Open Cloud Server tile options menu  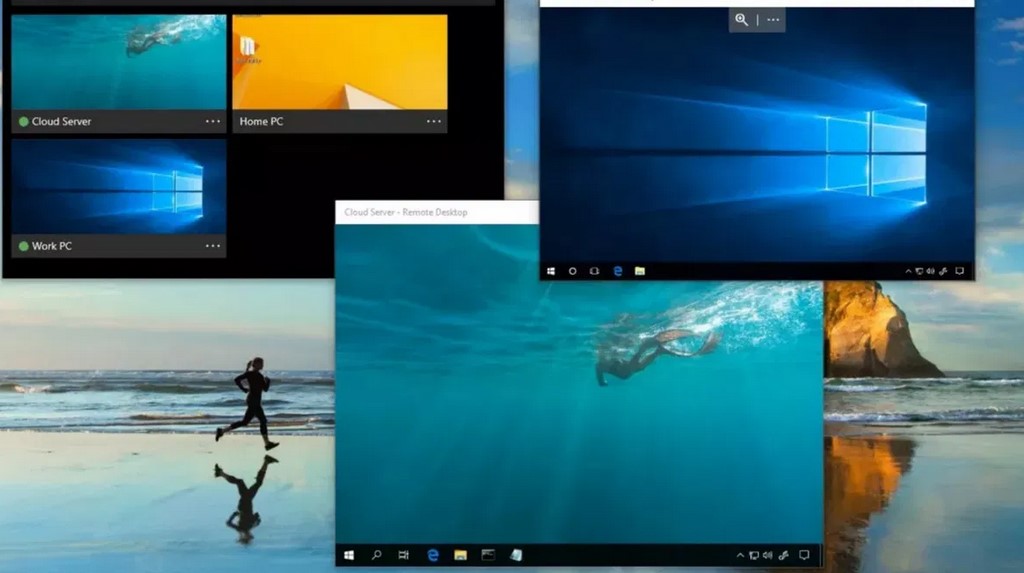coord(213,122)
